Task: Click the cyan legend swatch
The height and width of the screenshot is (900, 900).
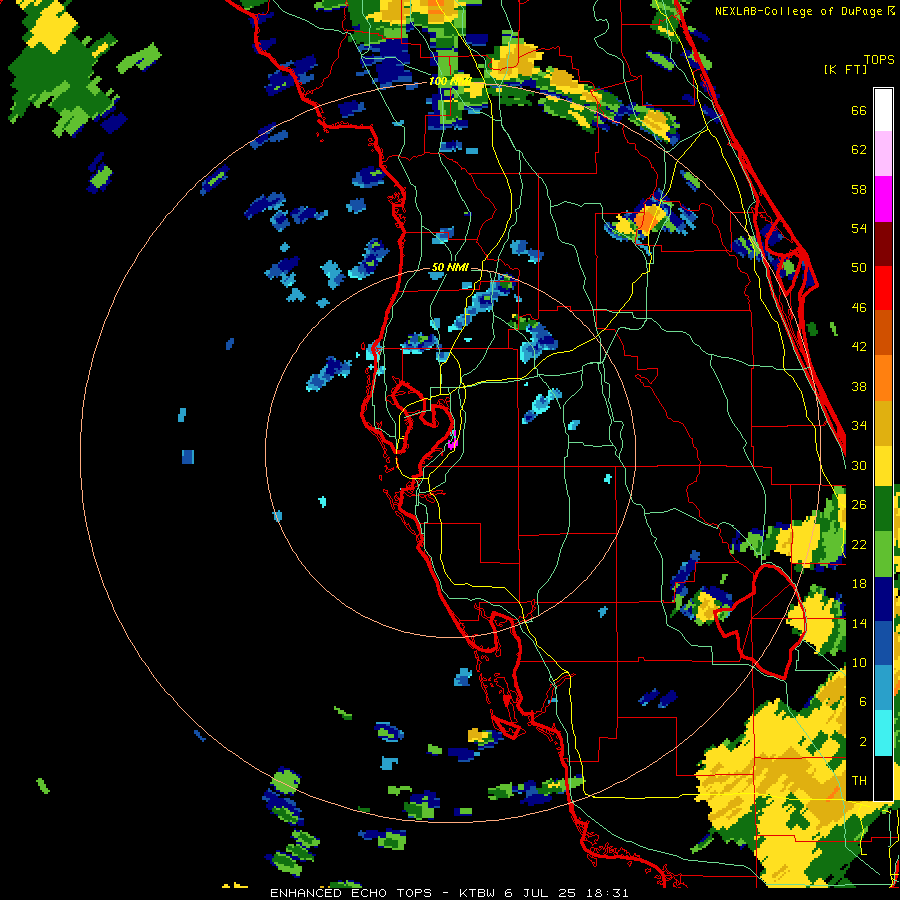Action: [x=883, y=733]
